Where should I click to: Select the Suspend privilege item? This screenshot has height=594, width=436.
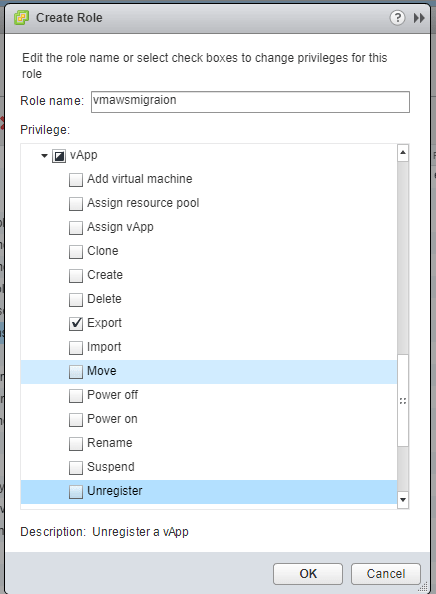click(x=111, y=467)
